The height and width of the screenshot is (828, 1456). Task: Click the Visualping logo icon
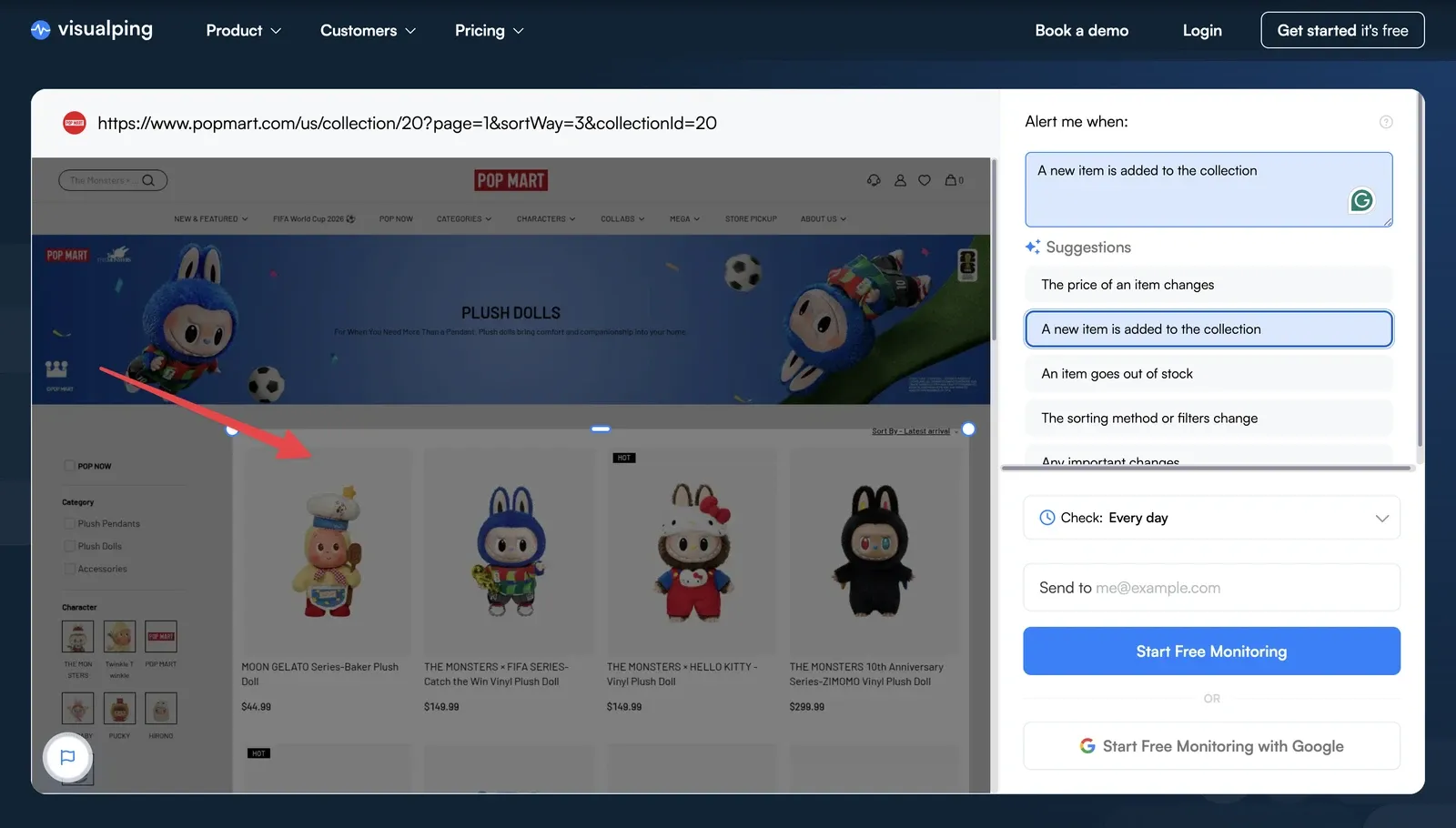[41, 30]
